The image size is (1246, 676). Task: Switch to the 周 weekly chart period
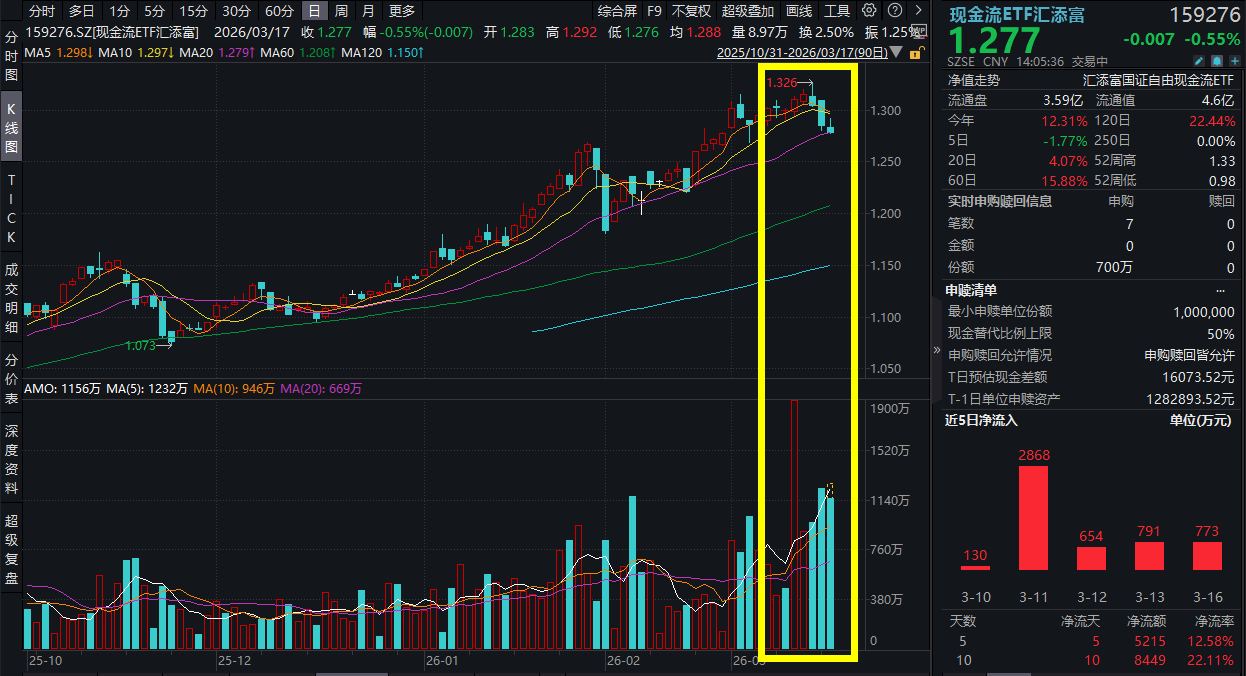[342, 11]
